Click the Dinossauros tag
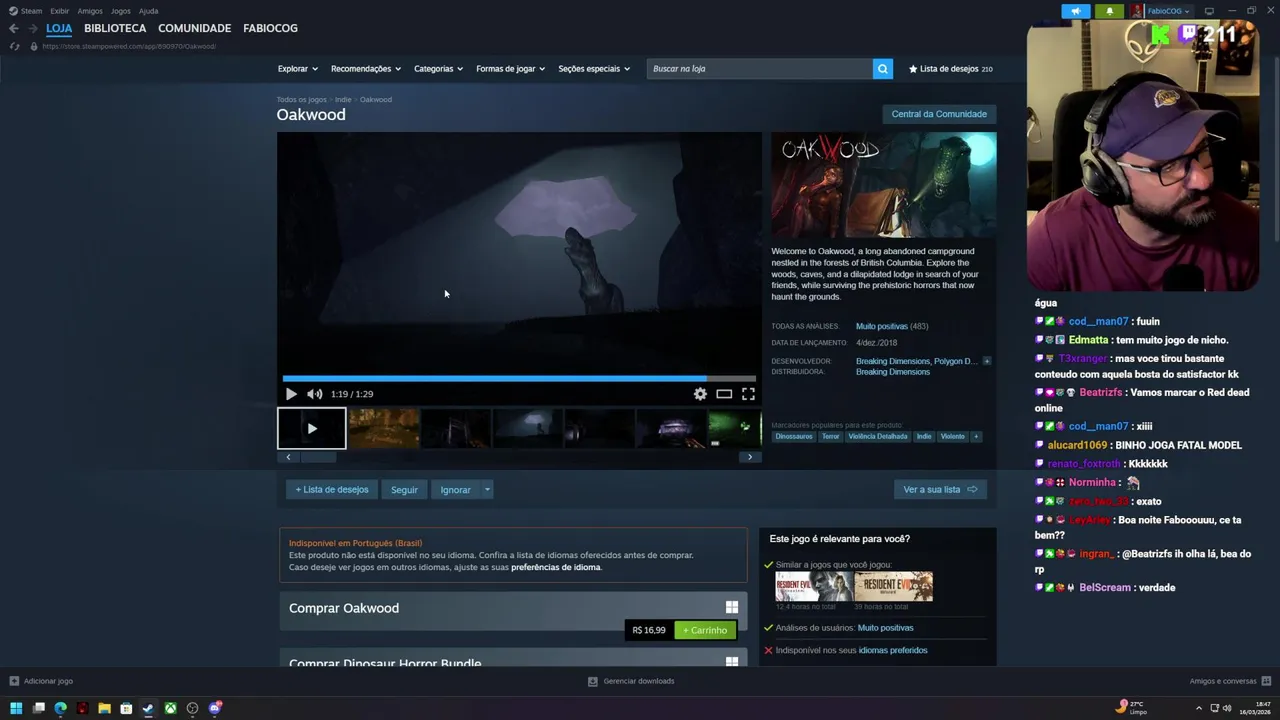Image resolution: width=1280 pixels, height=720 pixels. point(794,436)
